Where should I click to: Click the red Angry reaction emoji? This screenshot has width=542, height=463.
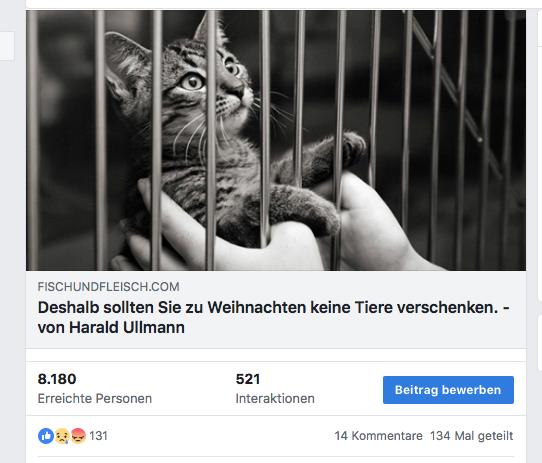(78, 436)
